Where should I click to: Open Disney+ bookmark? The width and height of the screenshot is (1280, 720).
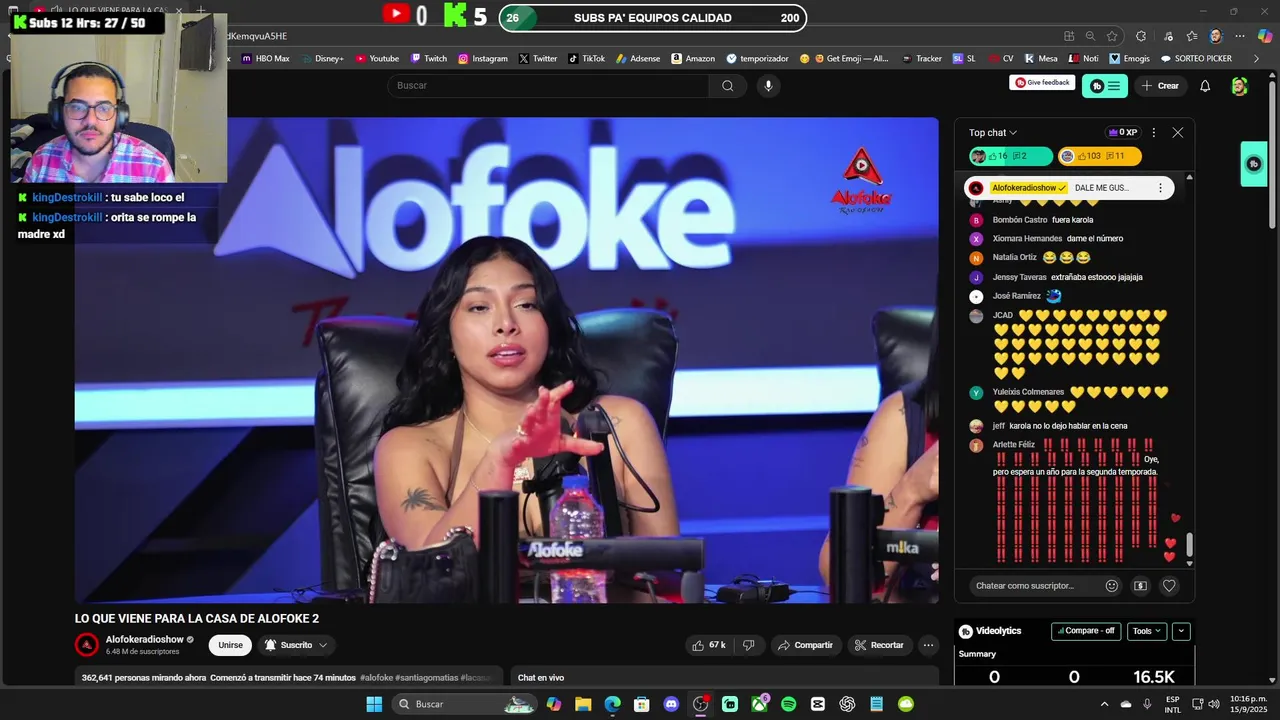click(321, 59)
